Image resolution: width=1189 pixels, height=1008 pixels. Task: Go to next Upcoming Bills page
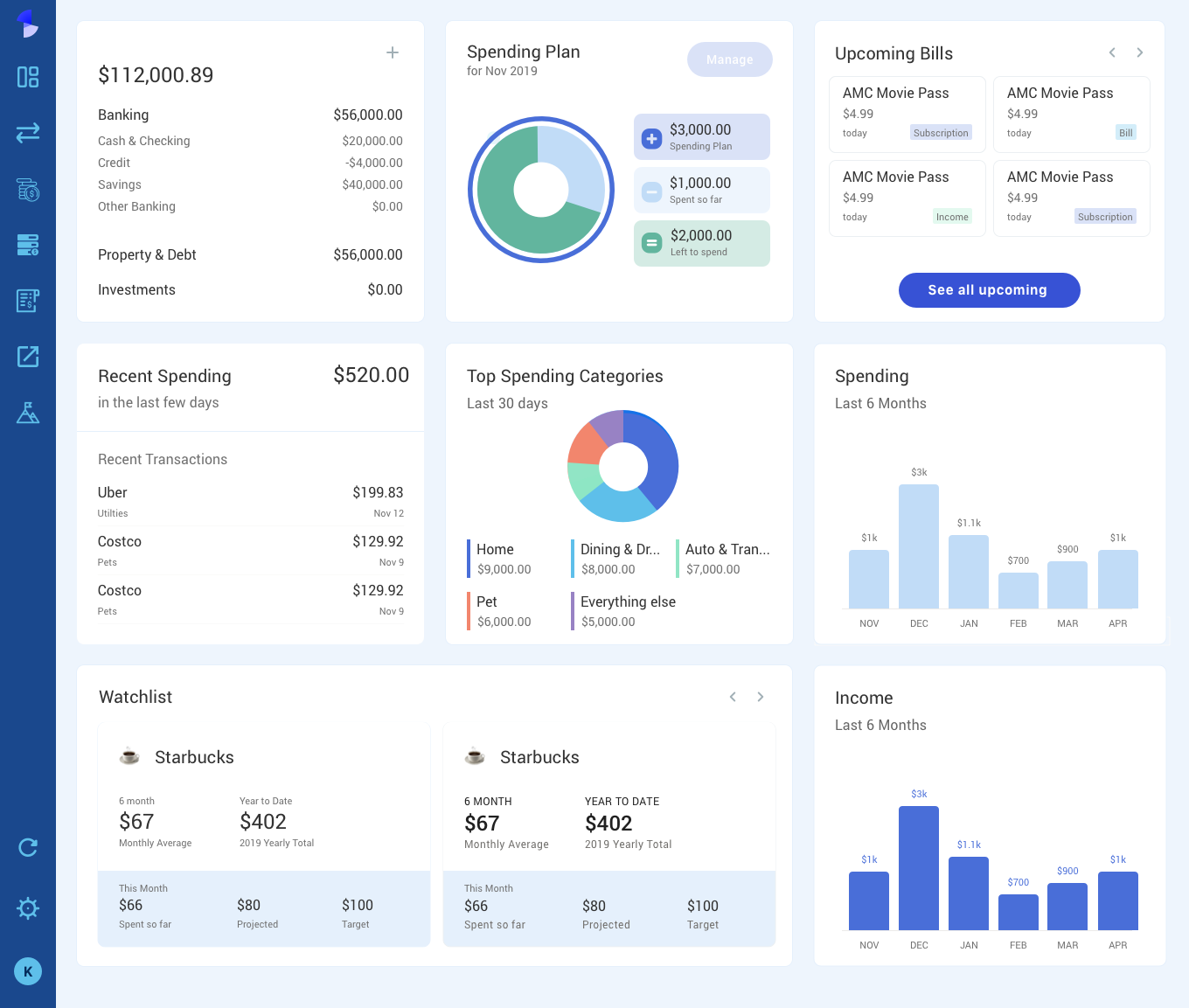[x=1140, y=52]
